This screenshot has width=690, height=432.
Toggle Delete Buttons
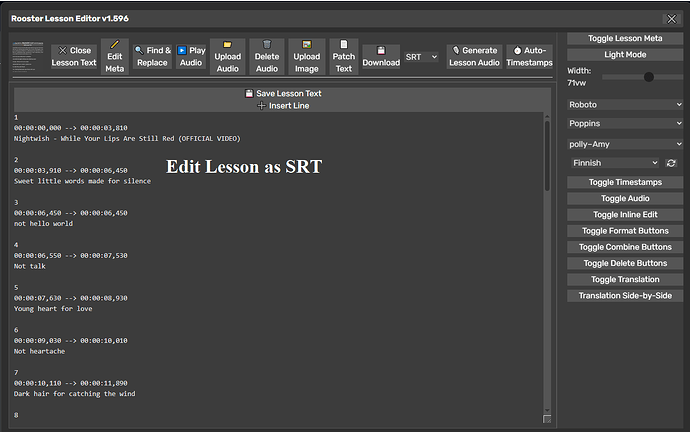(x=625, y=264)
